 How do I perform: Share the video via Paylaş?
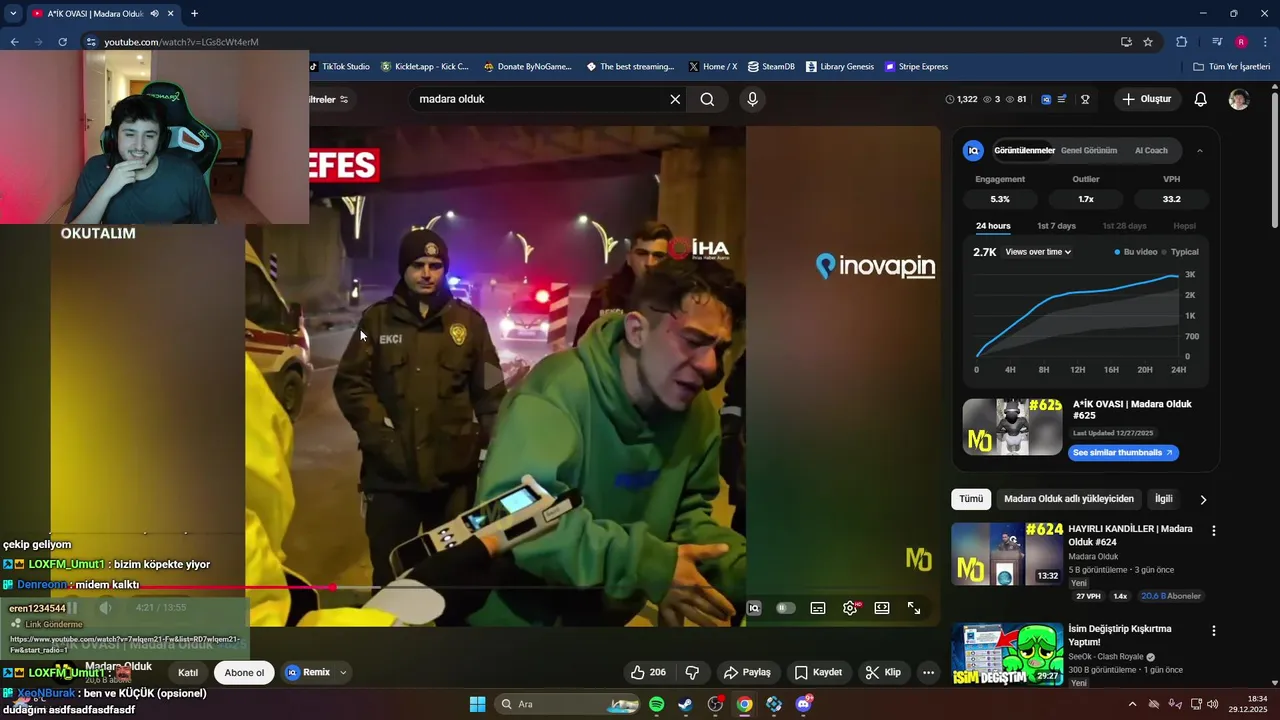[747, 672]
